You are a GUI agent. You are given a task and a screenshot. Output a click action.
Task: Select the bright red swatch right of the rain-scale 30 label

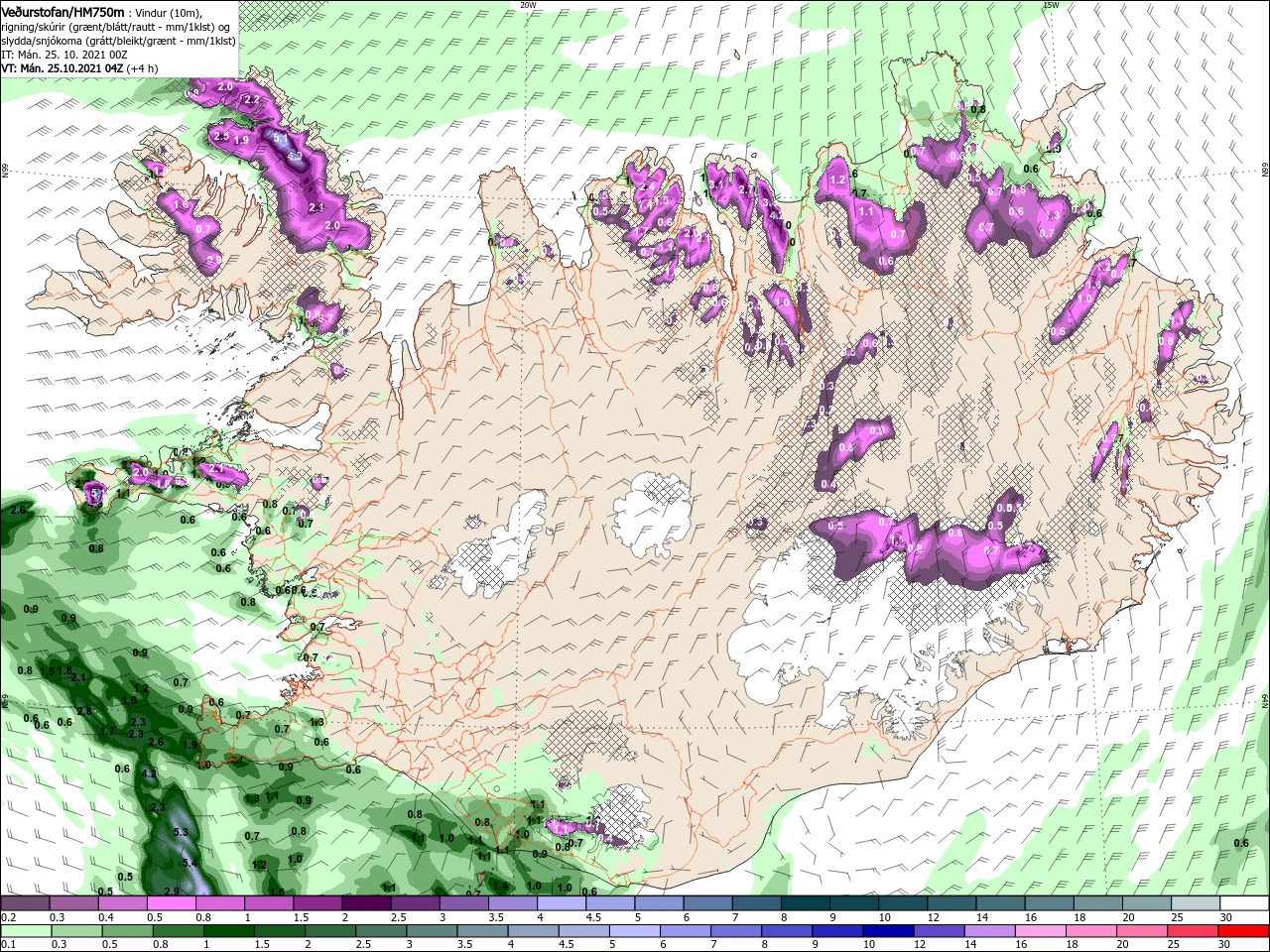[x=1243, y=931]
